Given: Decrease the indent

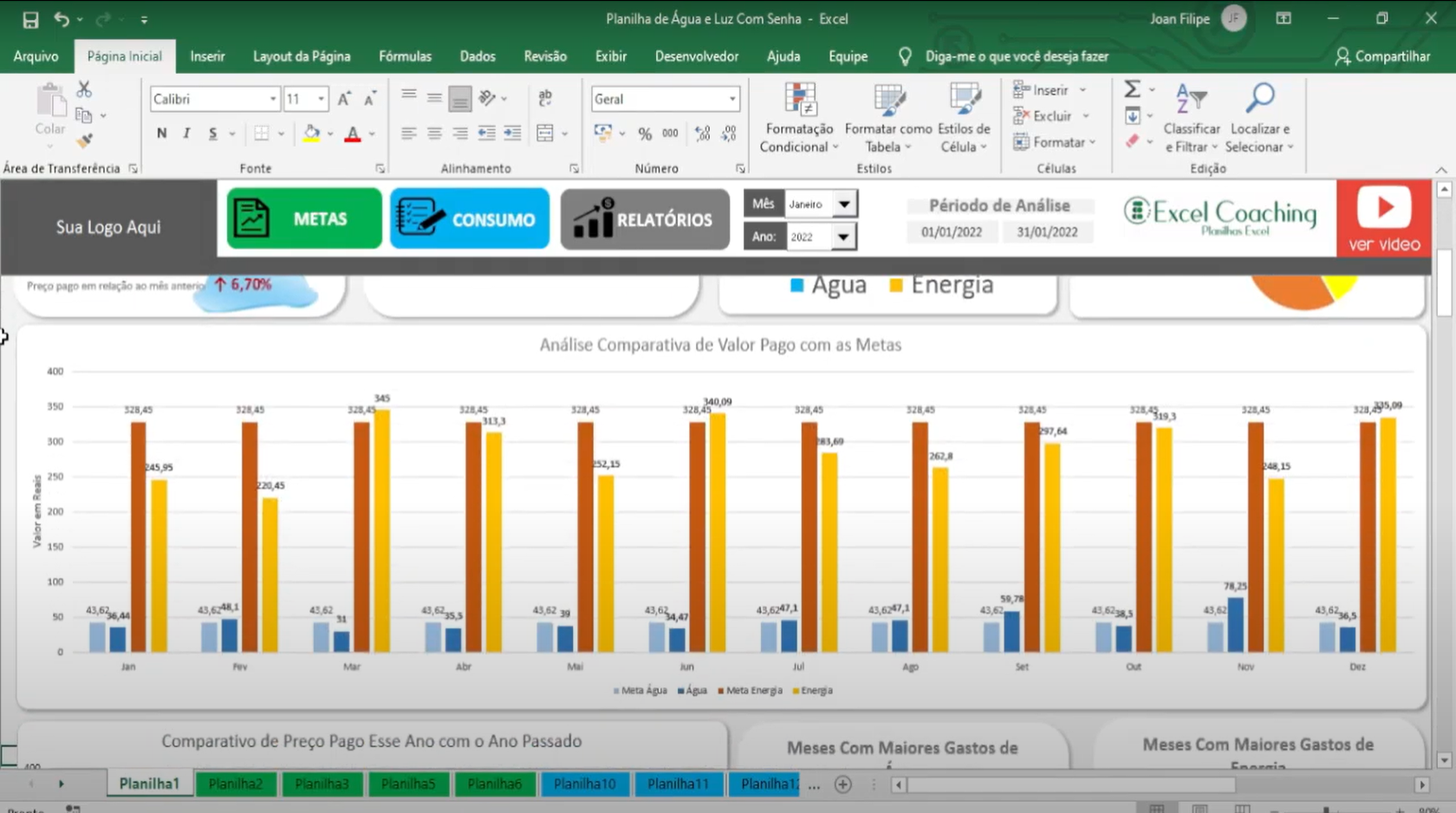Looking at the screenshot, I should point(487,133).
